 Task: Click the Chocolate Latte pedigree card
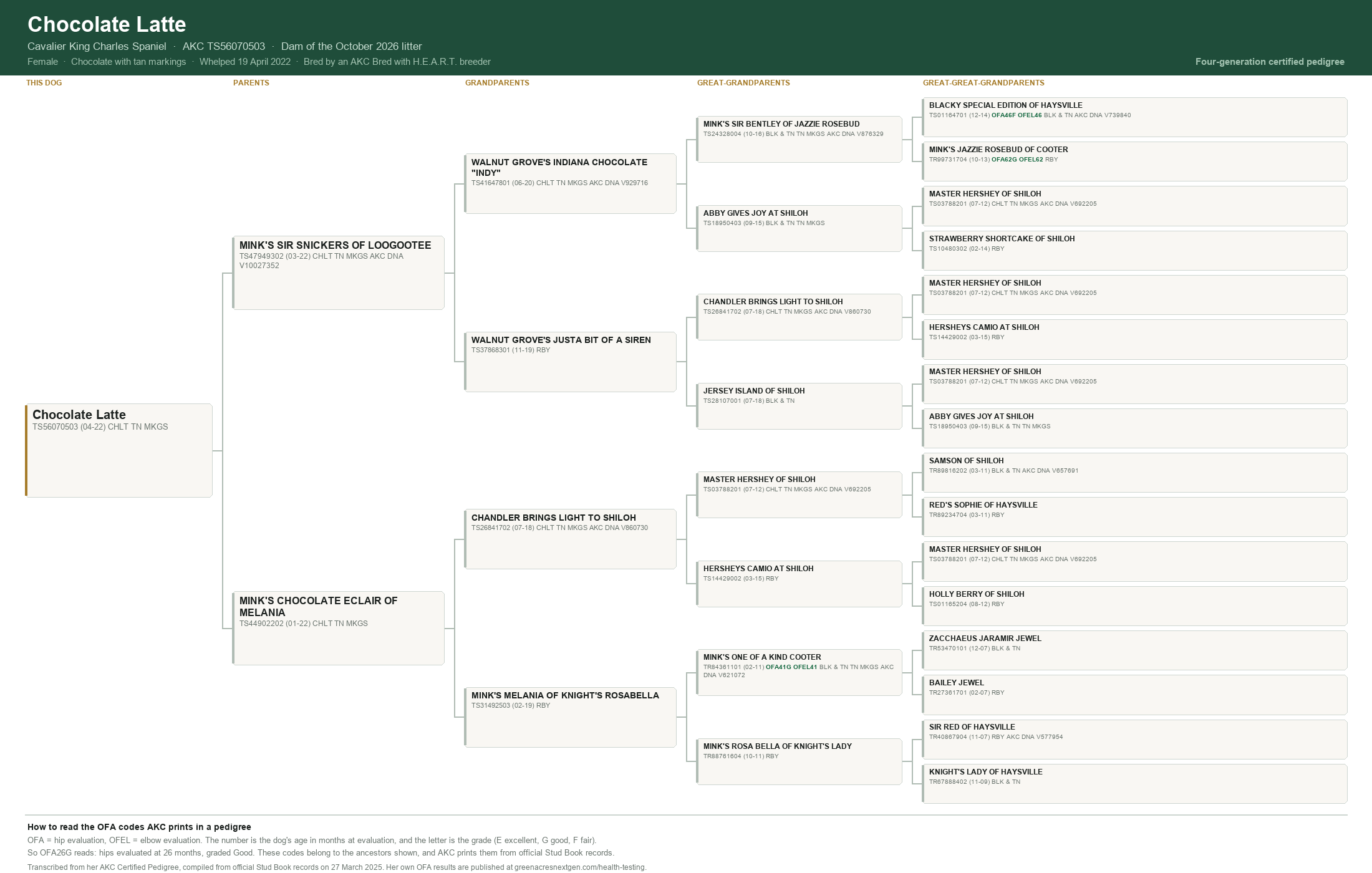pos(118,450)
